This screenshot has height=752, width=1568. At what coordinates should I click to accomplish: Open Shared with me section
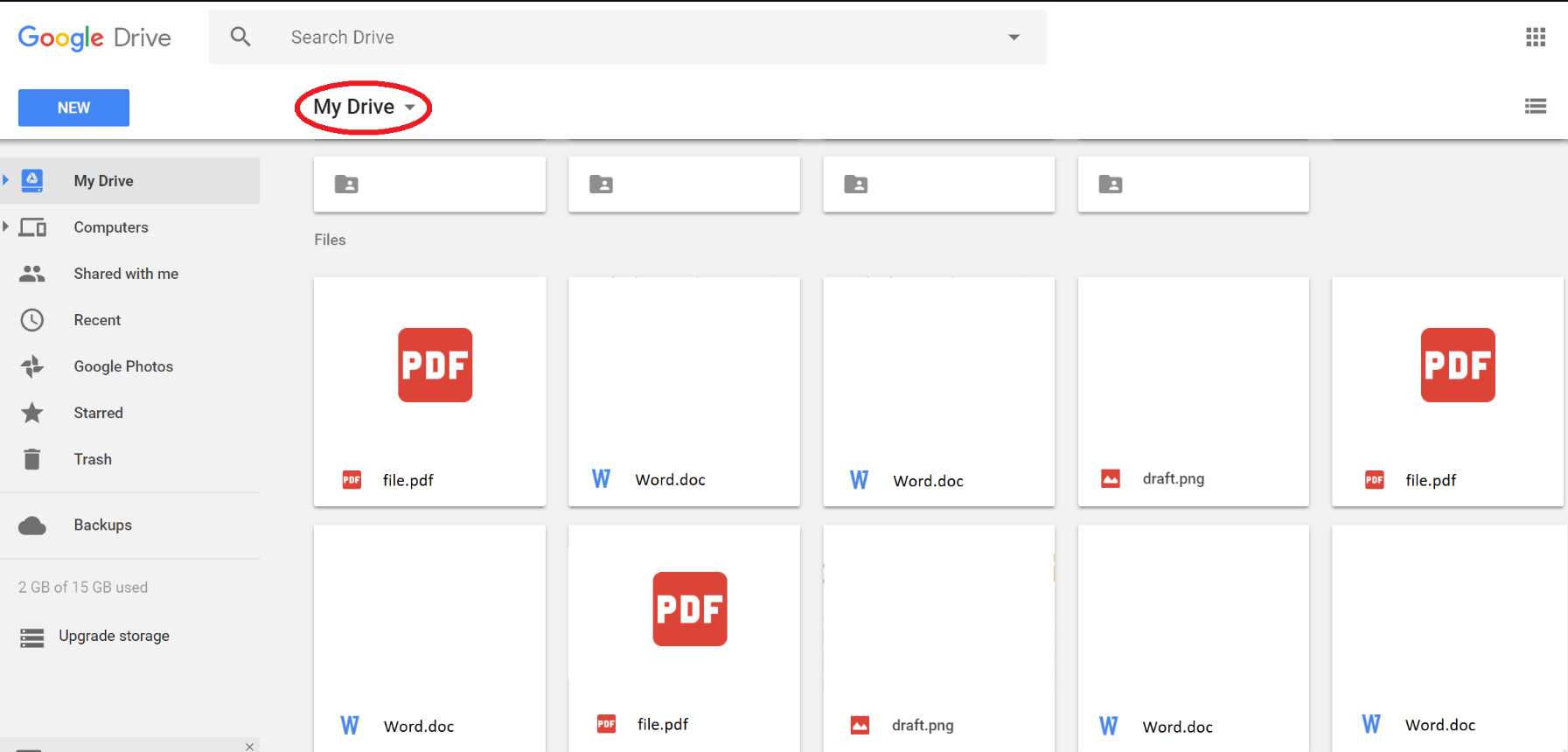(x=125, y=274)
